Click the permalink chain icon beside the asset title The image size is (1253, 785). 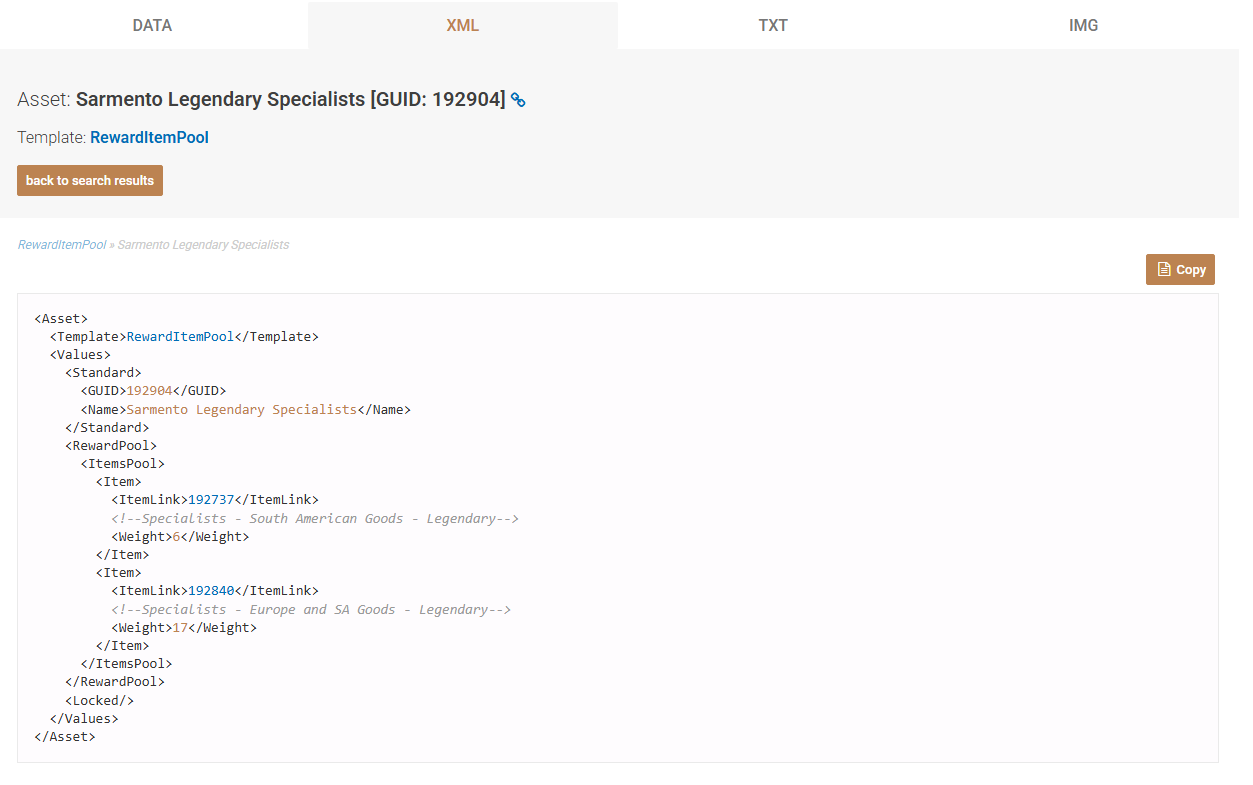click(518, 100)
